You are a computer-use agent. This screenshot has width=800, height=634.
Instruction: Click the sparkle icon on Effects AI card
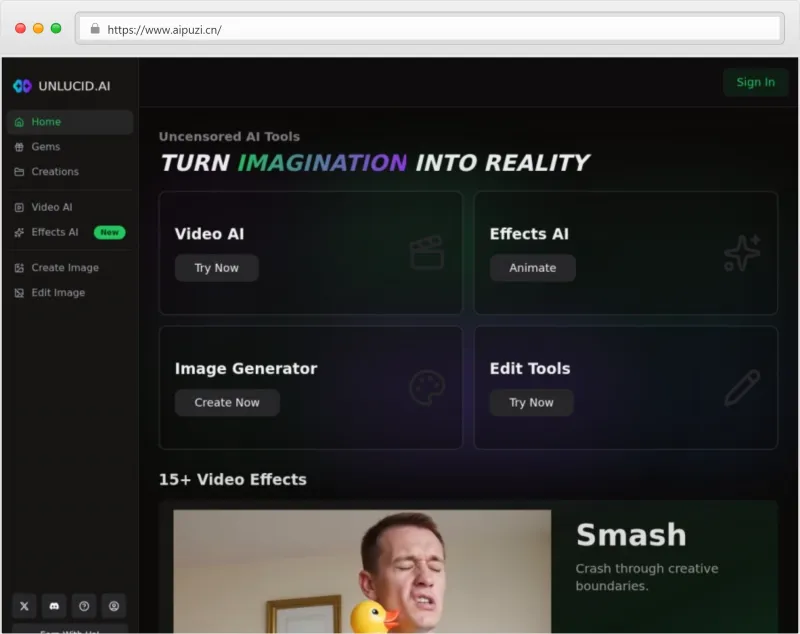click(742, 253)
